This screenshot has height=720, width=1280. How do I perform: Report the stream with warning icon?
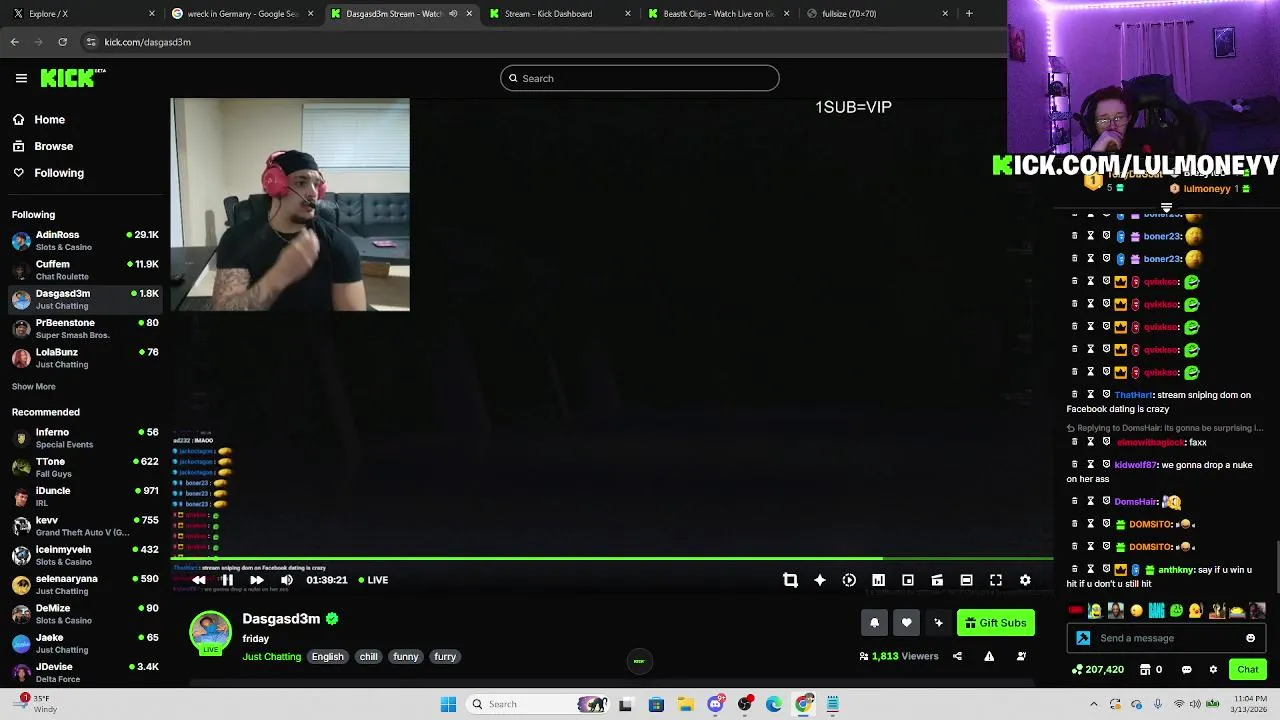[989, 656]
